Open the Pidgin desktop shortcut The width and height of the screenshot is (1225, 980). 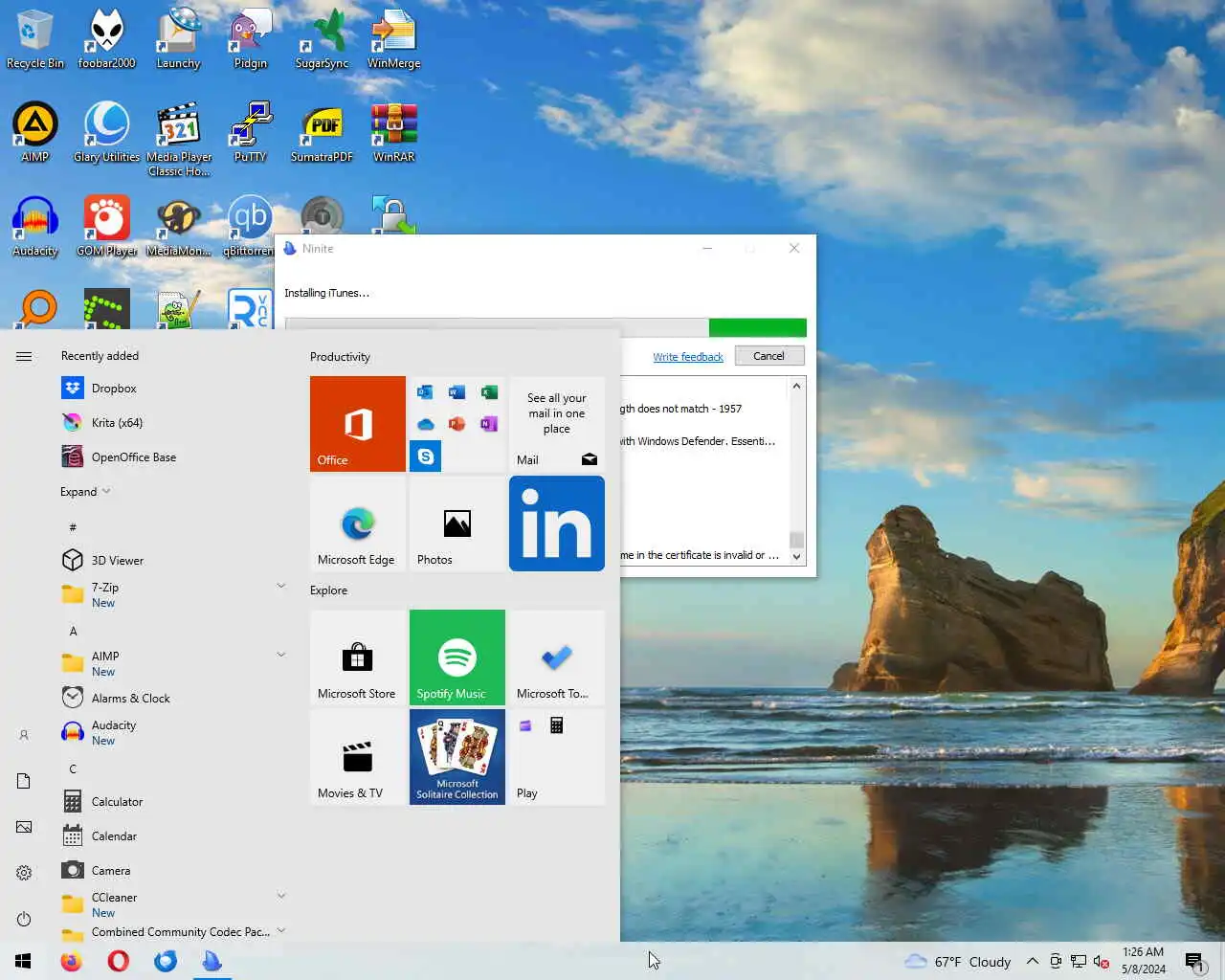pyautogui.click(x=250, y=39)
